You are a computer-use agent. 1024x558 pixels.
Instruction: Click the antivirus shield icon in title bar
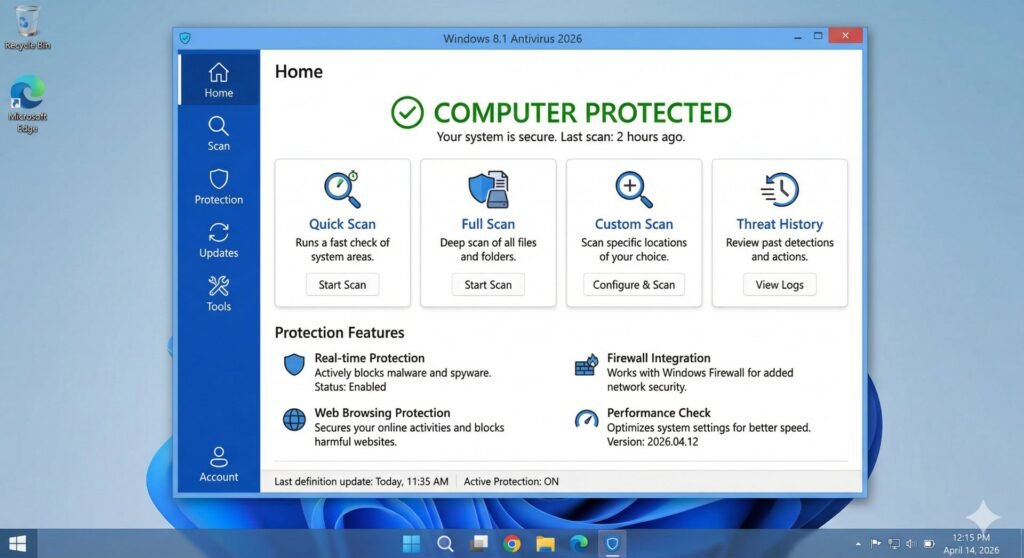click(x=185, y=39)
